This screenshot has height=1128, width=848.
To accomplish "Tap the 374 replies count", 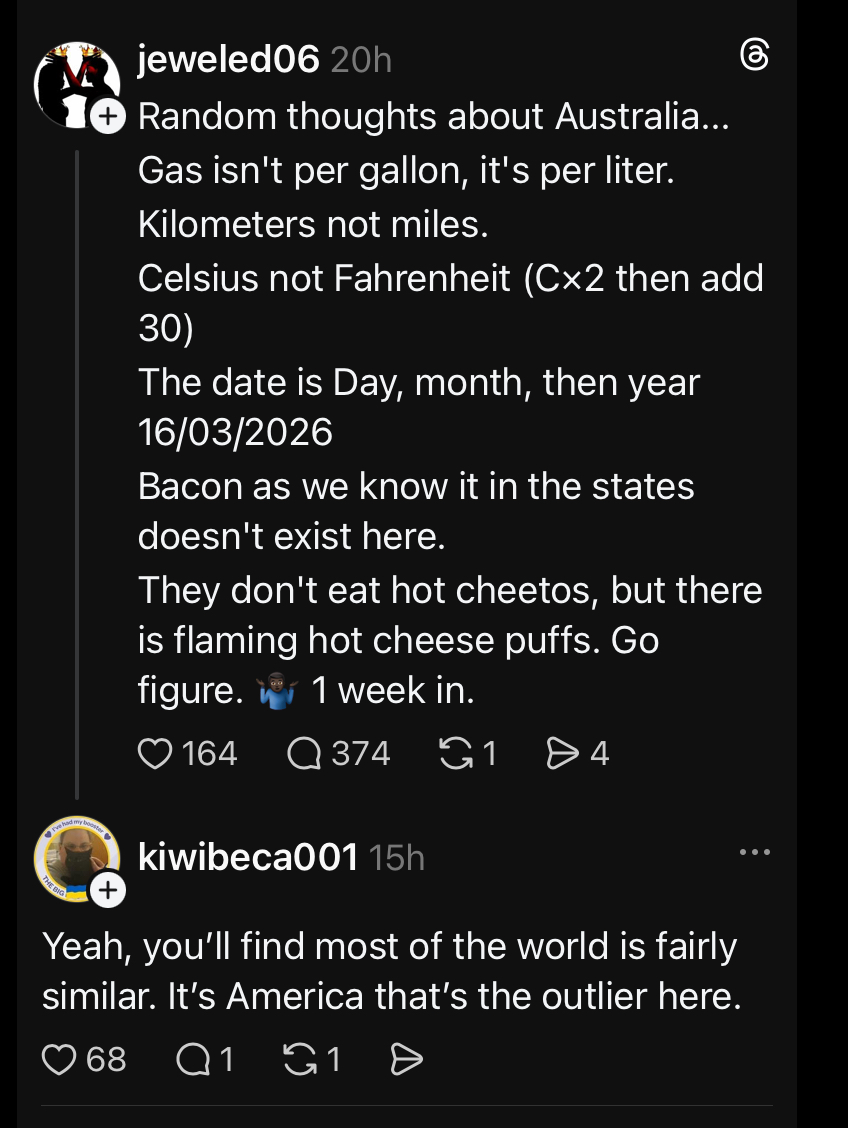I will (360, 752).
